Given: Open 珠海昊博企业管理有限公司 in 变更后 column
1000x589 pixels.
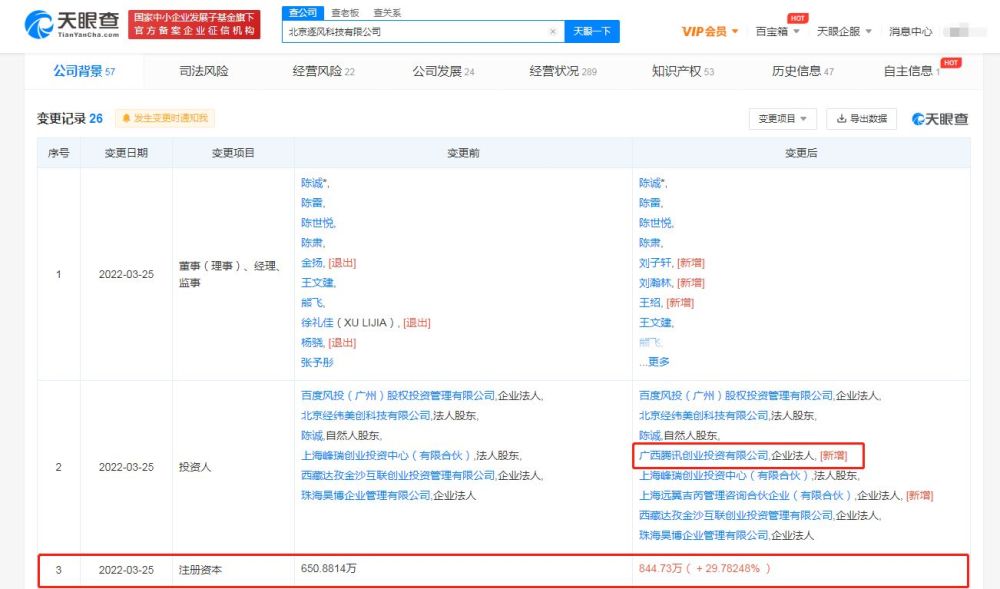Looking at the screenshot, I should coord(703,535).
